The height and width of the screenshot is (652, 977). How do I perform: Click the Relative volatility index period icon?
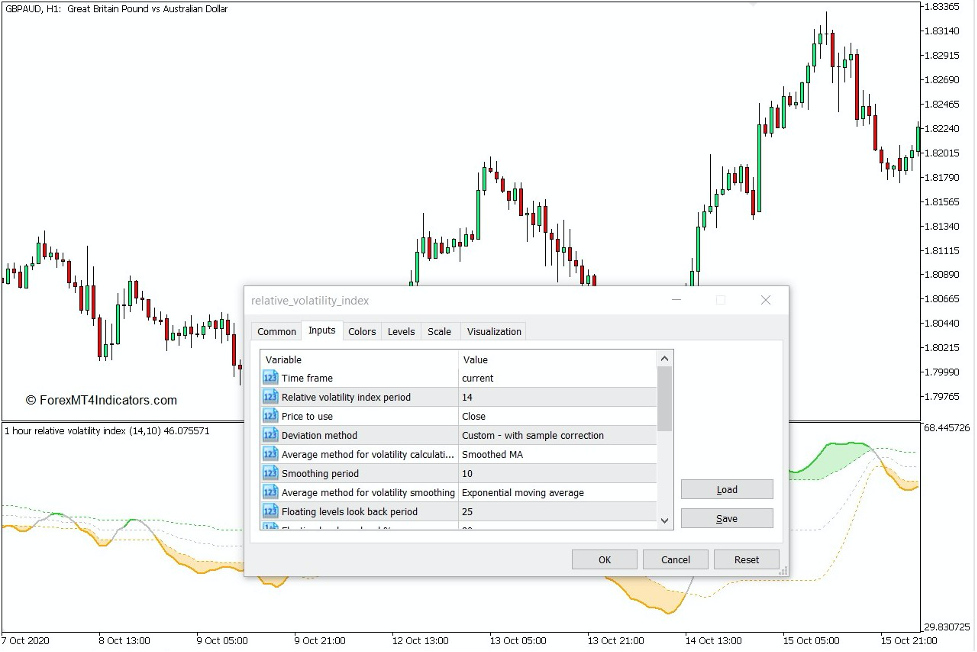270,397
